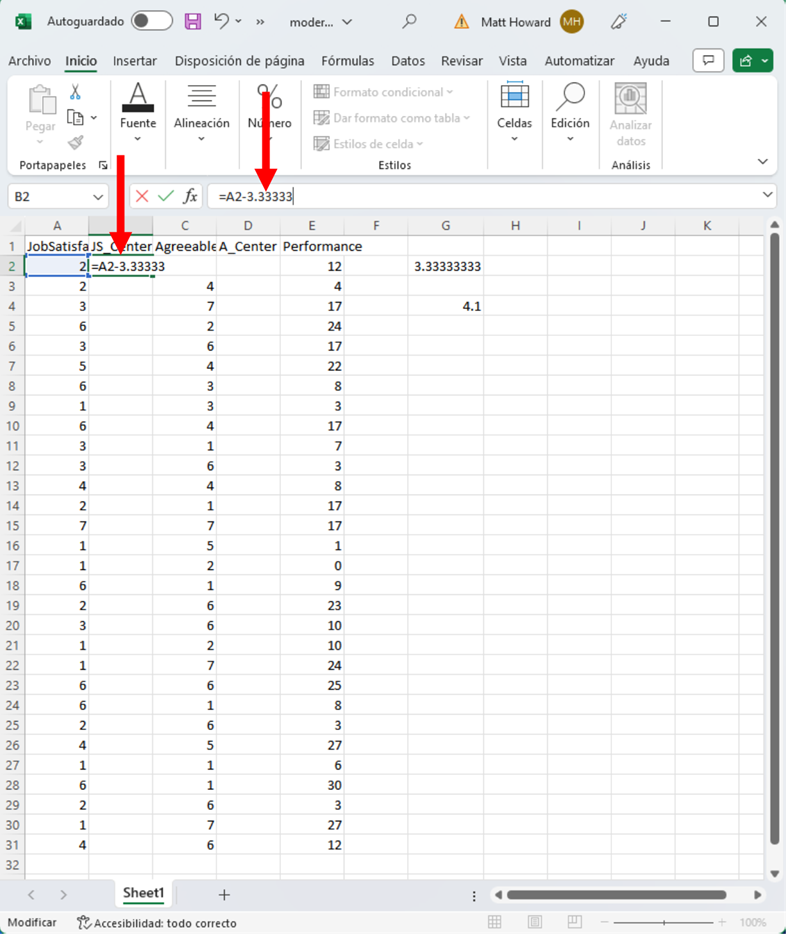
Task: Add a new sheet with plus icon
Action: [224, 894]
